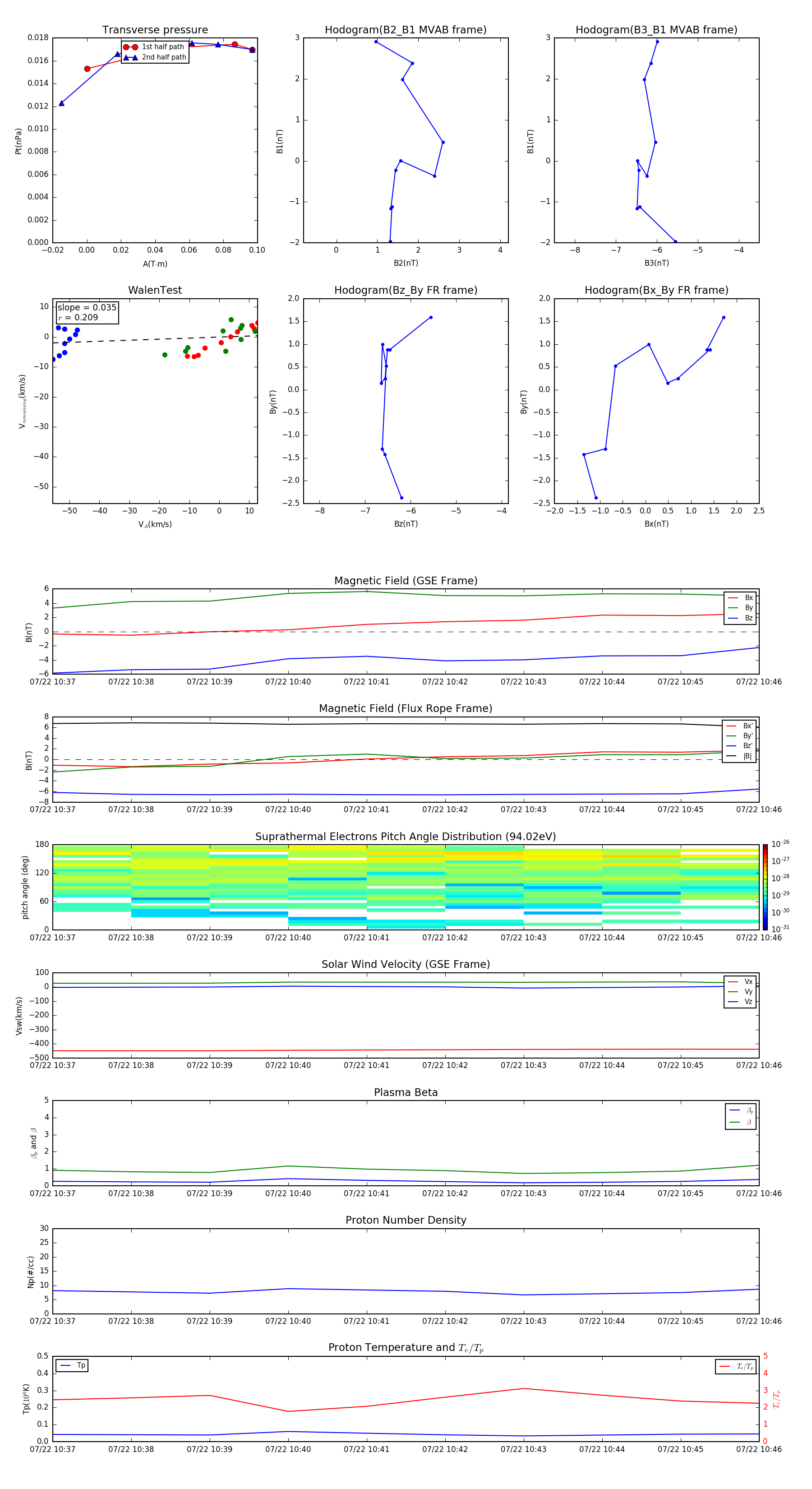The width and height of the screenshot is (812, 1489).
Task: Click the 'Hodogram(Bz_By FR frame)' title
Action: tap(406, 290)
